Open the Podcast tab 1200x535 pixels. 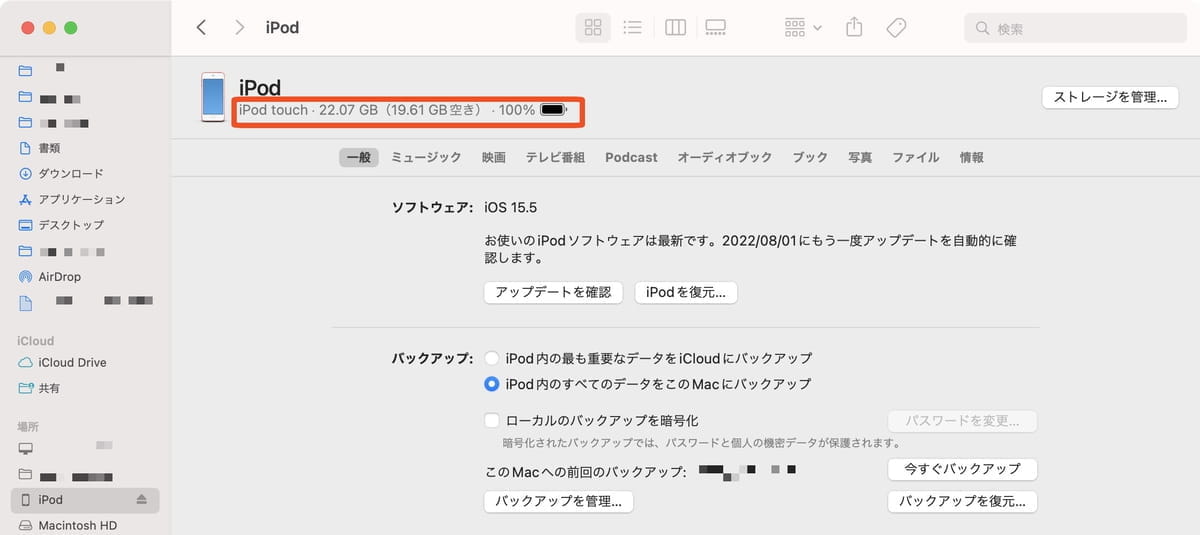[x=631, y=157]
